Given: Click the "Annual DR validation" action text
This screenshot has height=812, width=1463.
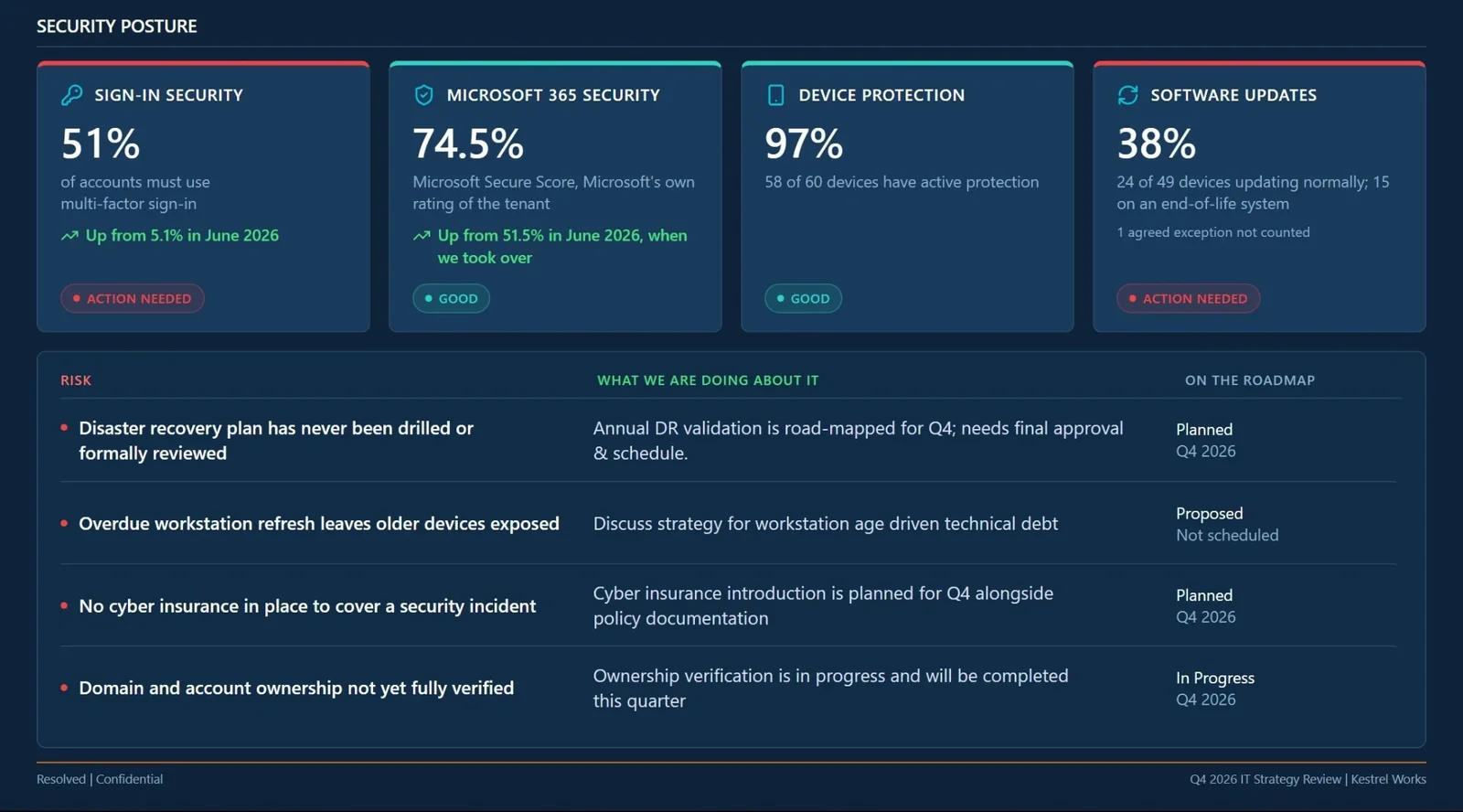Looking at the screenshot, I should (859, 441).
